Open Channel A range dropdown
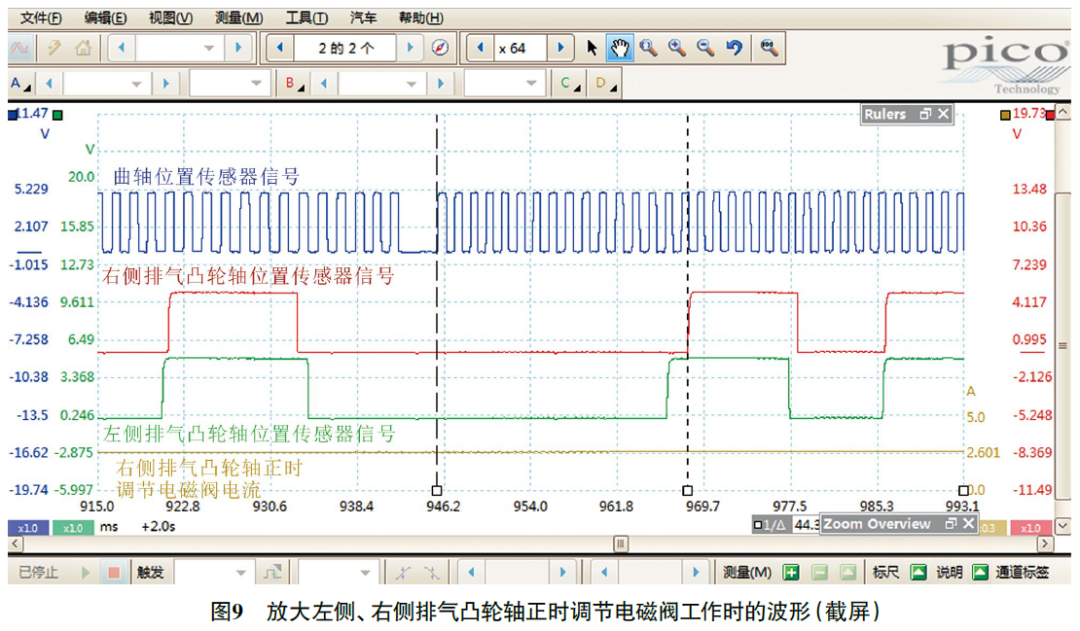Image resolution: width=1080 pixels, height=631 pixels. click(x=136, y=84)
